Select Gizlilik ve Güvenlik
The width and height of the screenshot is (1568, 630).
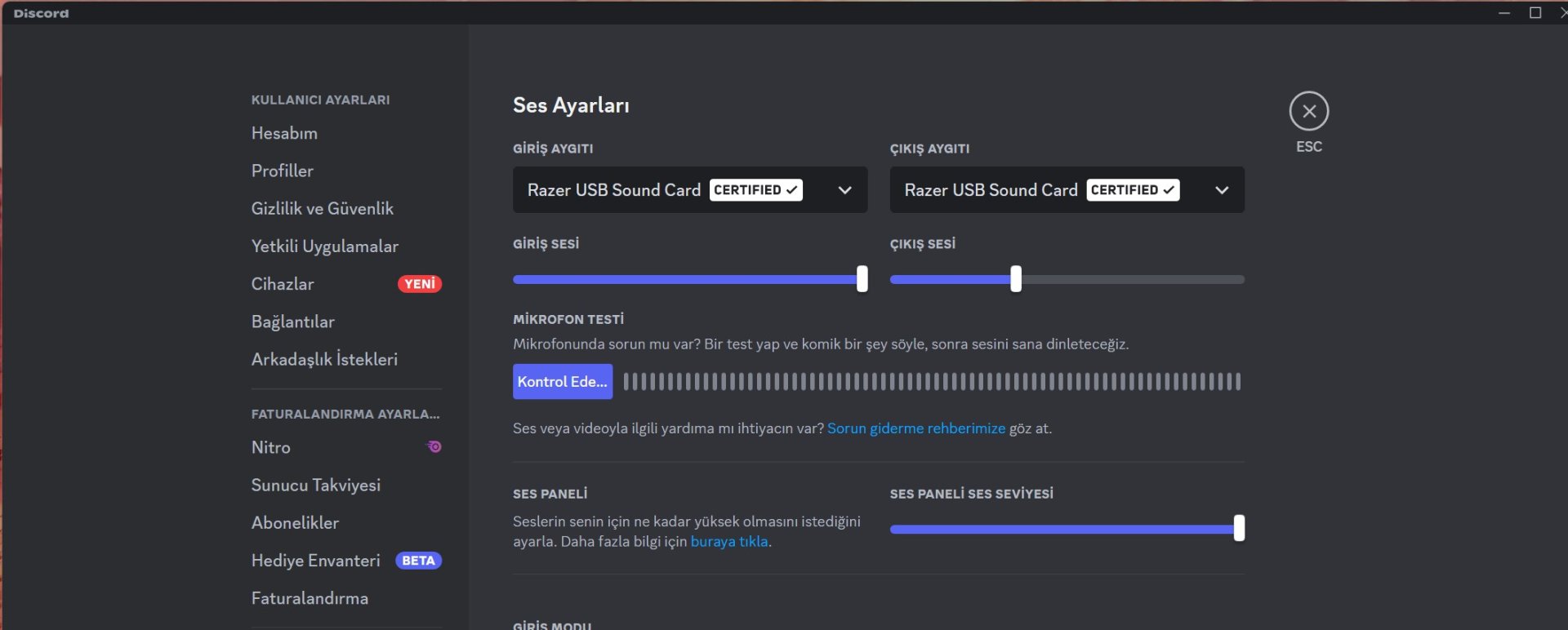pos(323,208)
